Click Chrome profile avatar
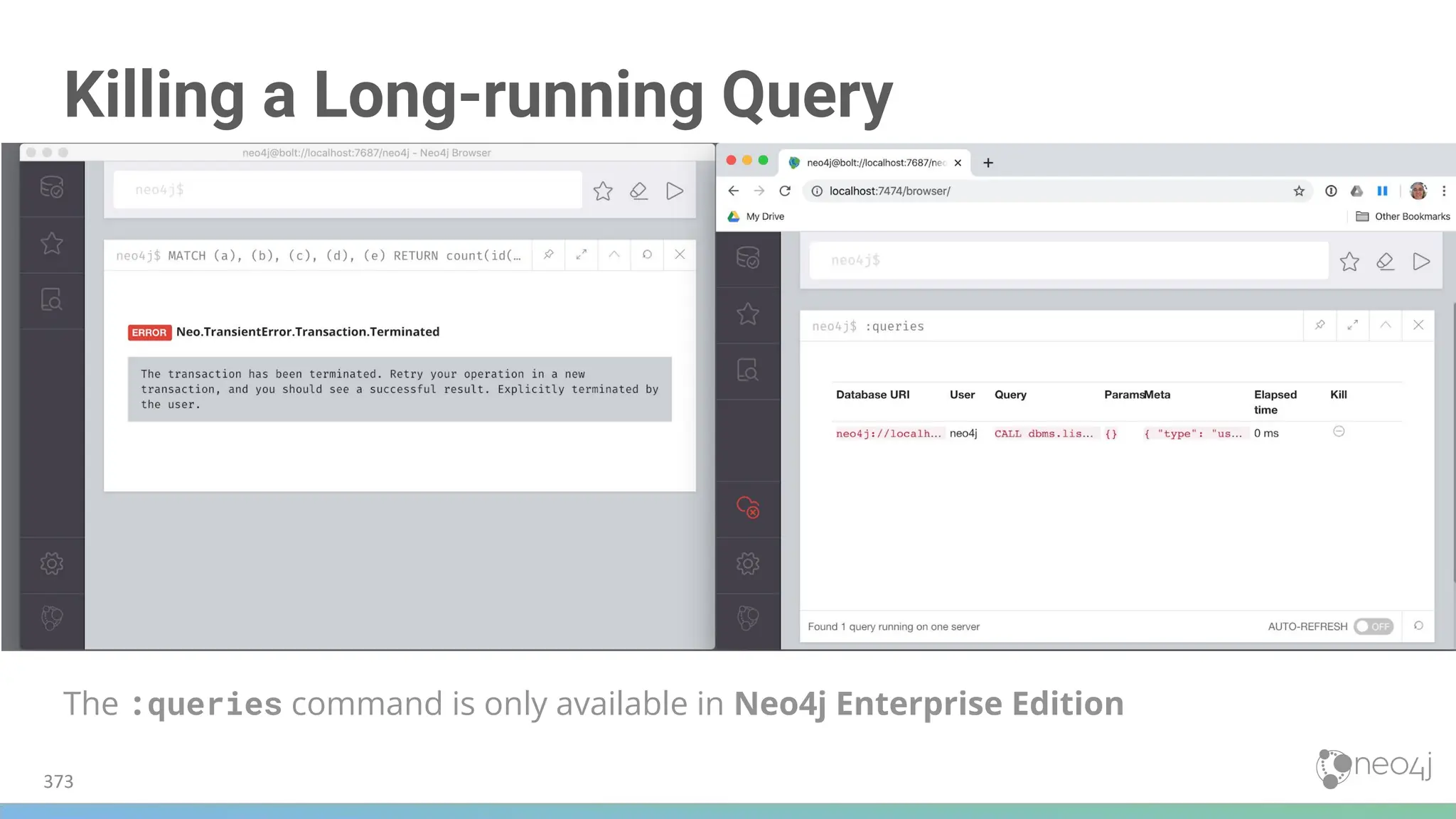The width and height of the screenshot is (1456, 819). pos(1418,191)
